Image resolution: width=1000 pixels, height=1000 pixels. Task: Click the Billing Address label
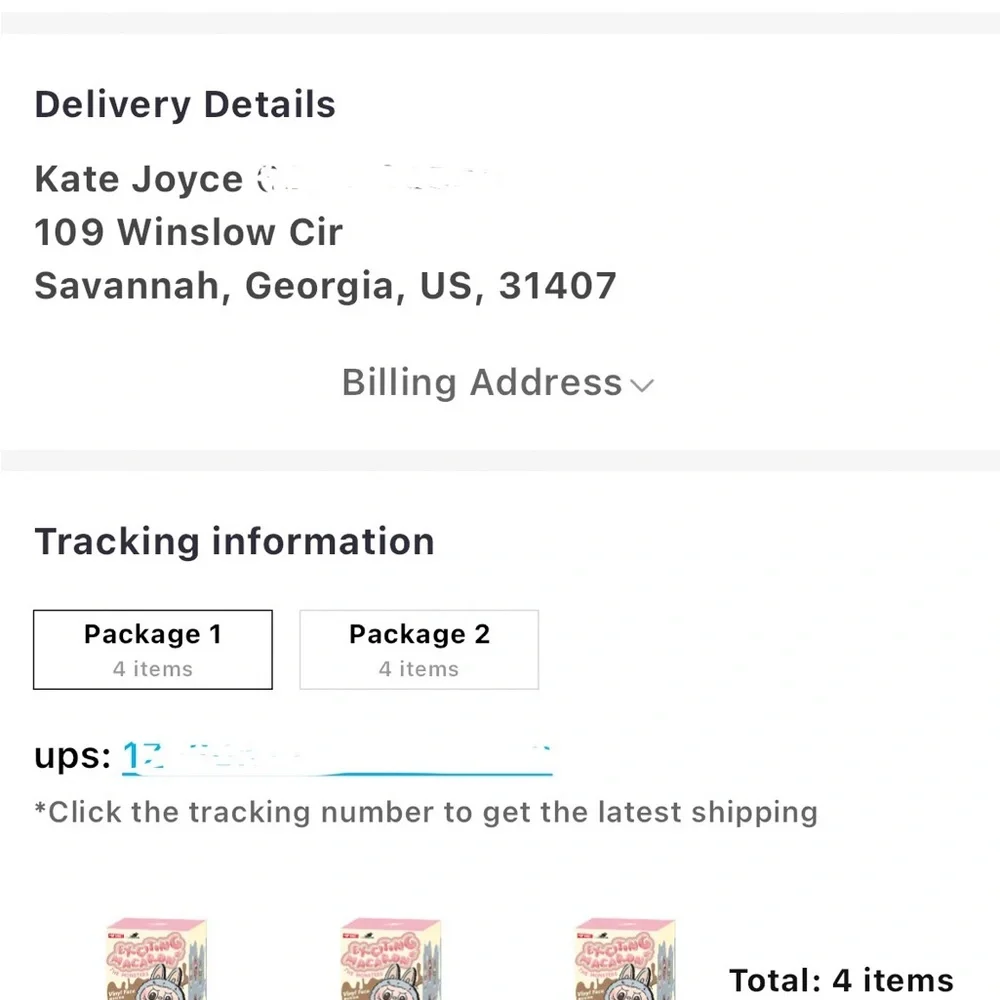[482, 383]
